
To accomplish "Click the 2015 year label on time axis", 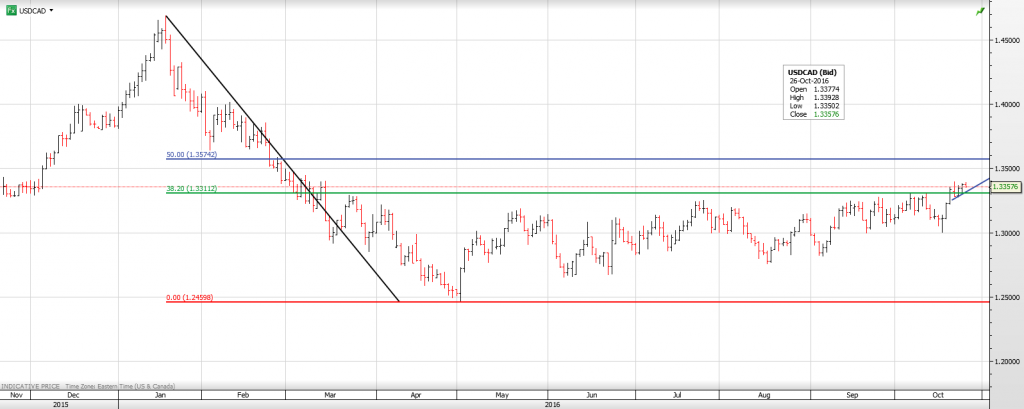I will point(60,404).
